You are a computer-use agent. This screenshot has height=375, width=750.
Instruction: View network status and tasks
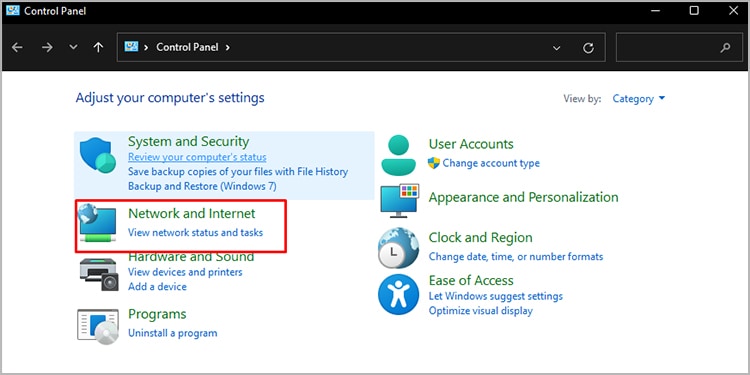click(195, 233)
